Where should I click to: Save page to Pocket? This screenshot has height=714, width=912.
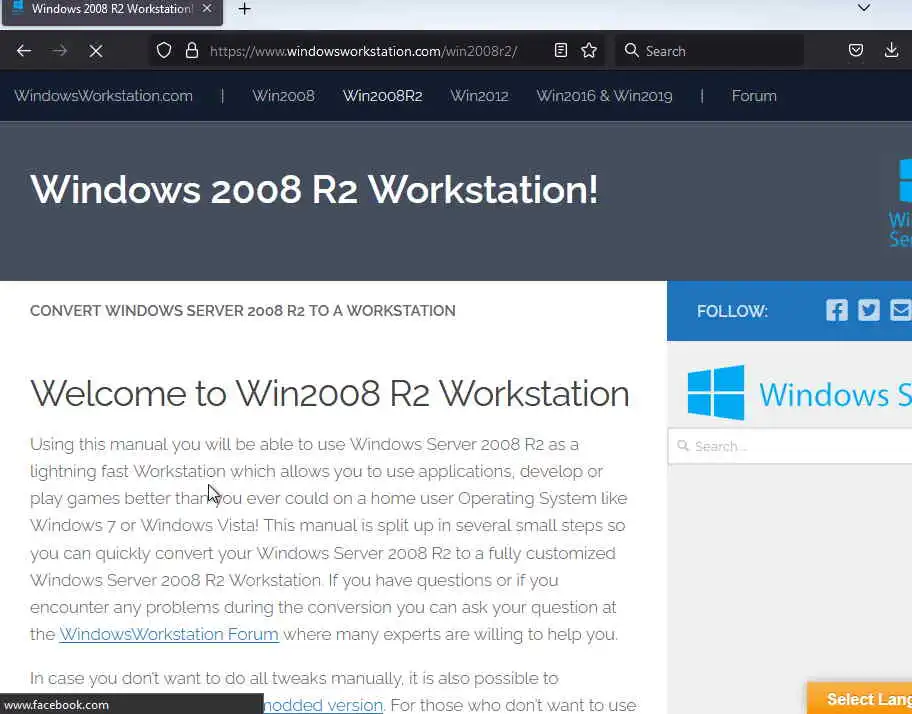(856, 51)
